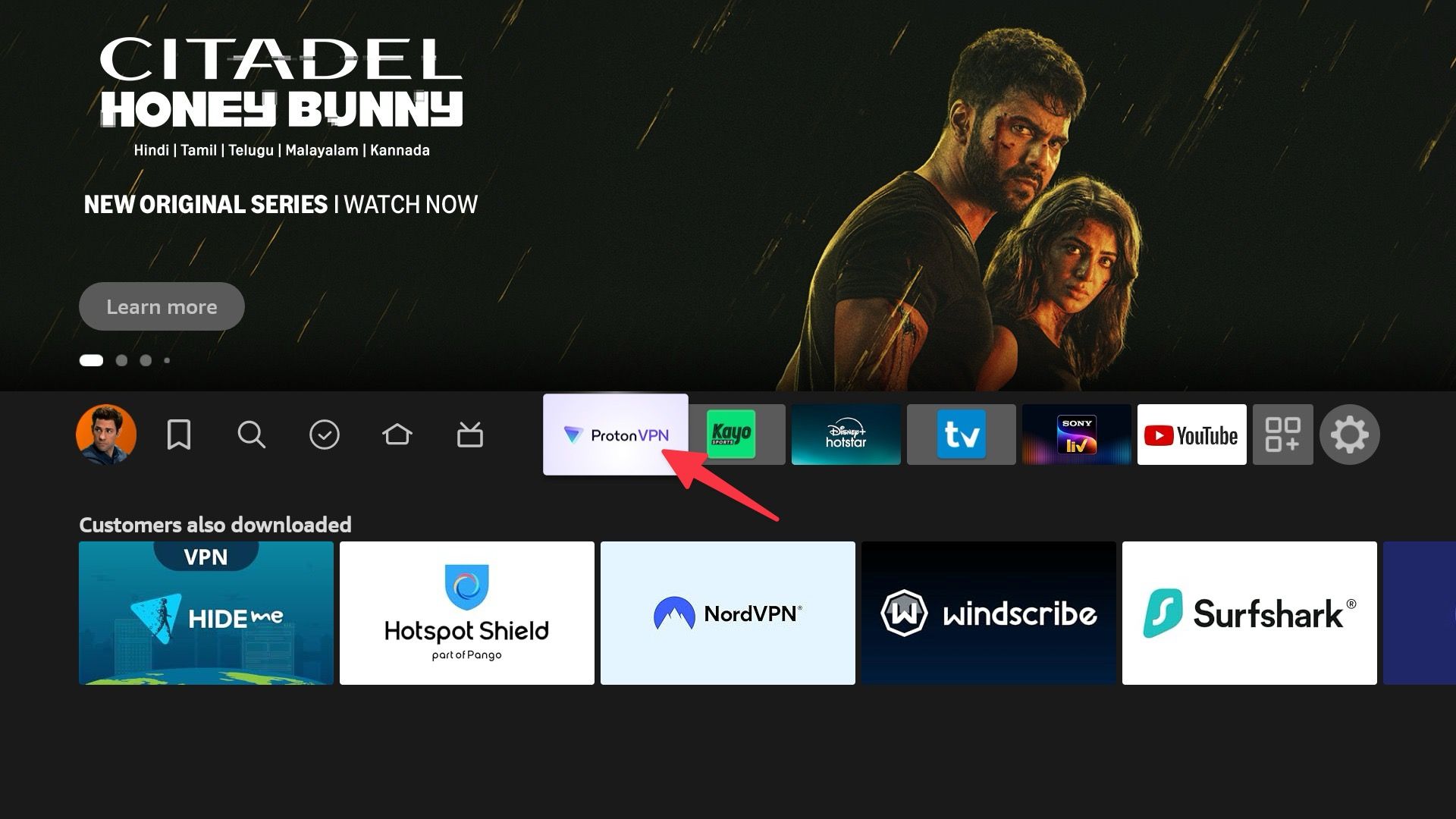The width and height of the screenshot is (1456, 819).
Task: Select third pagination dot
Action: 144,360
